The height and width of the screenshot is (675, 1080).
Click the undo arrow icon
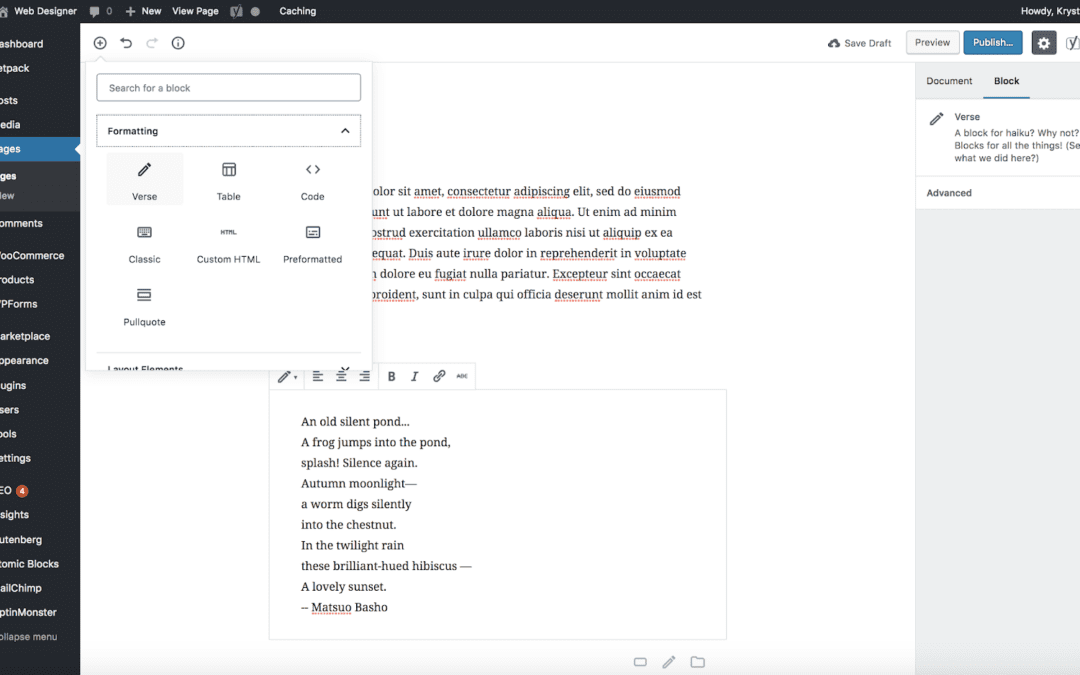click(124, 43)
